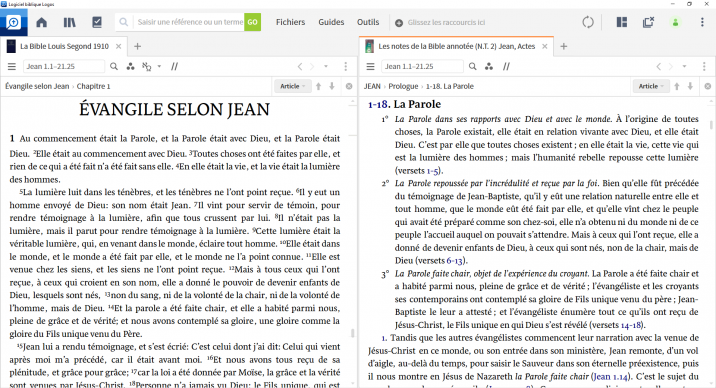Image resolution: width=716 pixels, height=388 pixels.
Task: Open visual filters in Bible annotée panel
Action: click(489, 67)
